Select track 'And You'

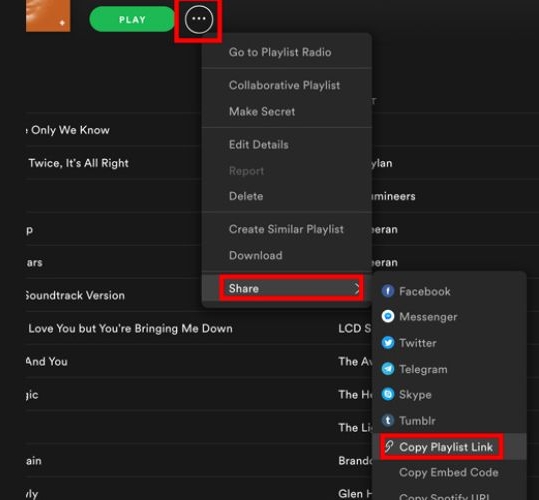tap(47, 361)
